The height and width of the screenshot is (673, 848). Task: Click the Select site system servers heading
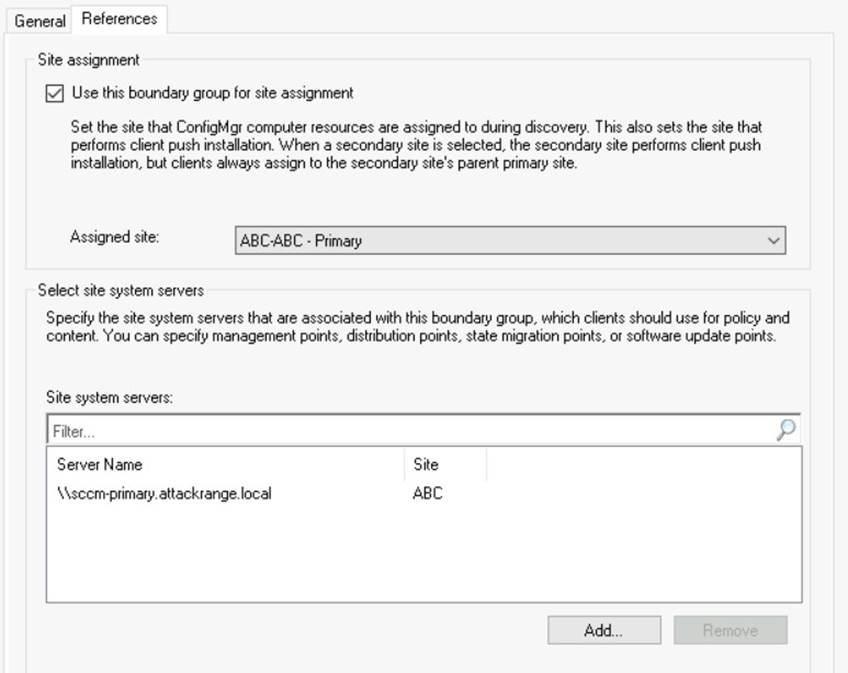121,291
